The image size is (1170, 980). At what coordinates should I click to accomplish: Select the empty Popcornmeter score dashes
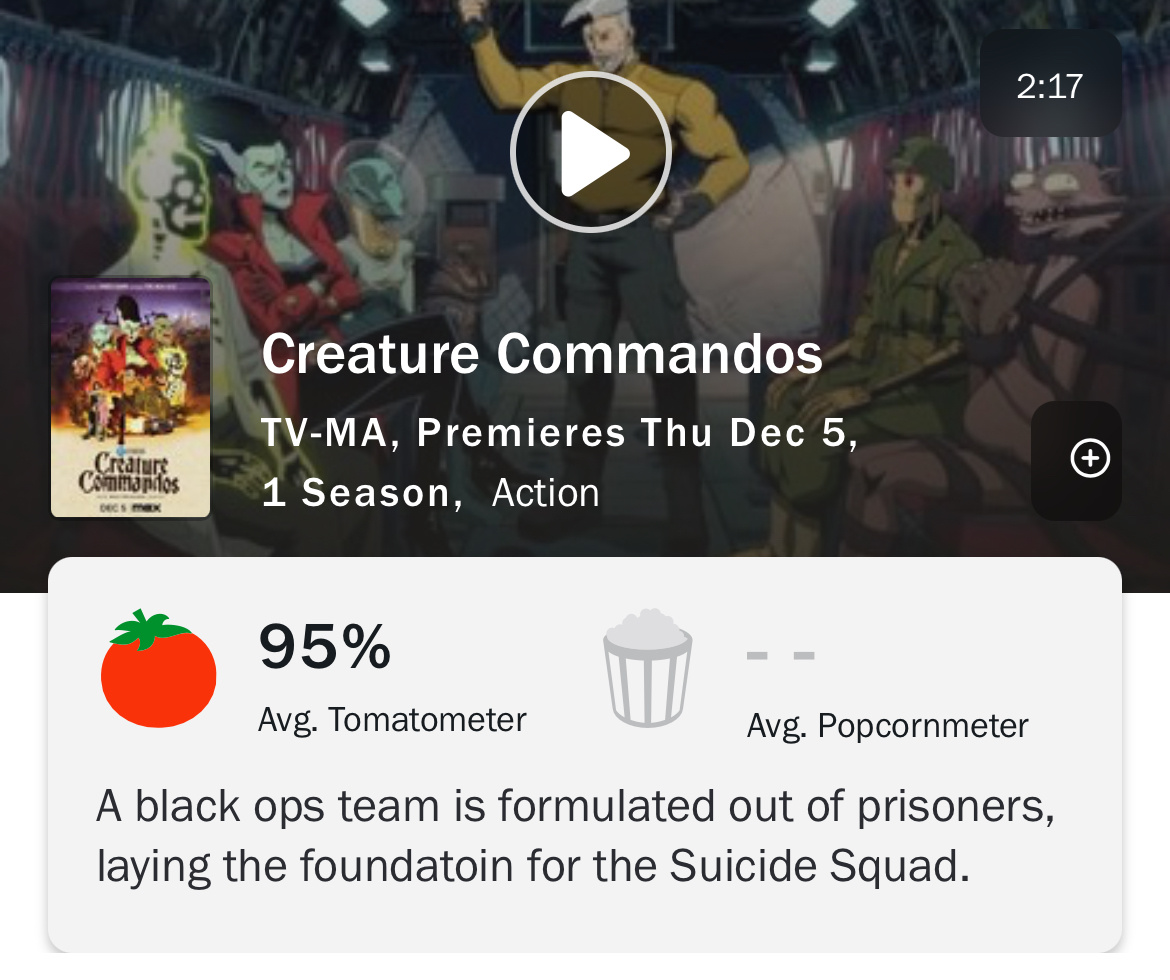point(780,655)
